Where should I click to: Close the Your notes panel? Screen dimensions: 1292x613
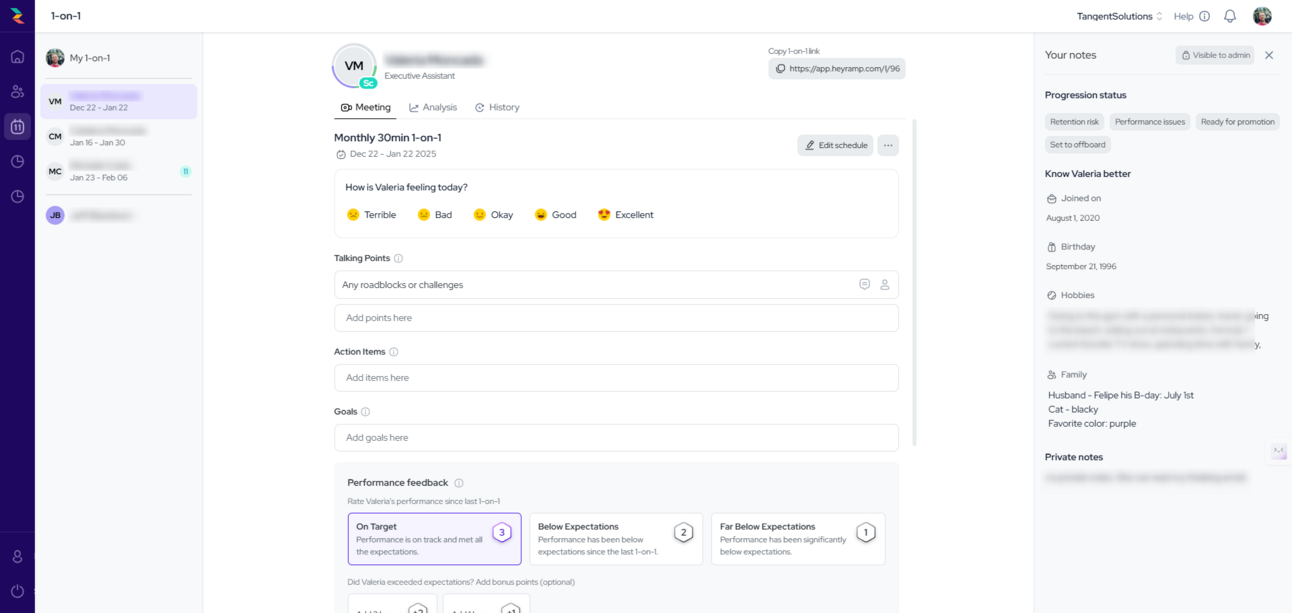1269,55
